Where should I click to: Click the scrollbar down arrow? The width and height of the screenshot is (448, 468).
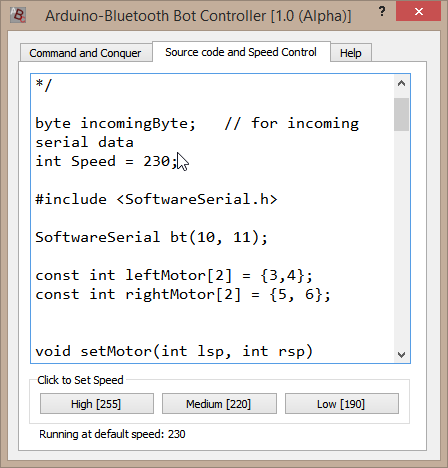pyautogui.click(x=401, y=354)
